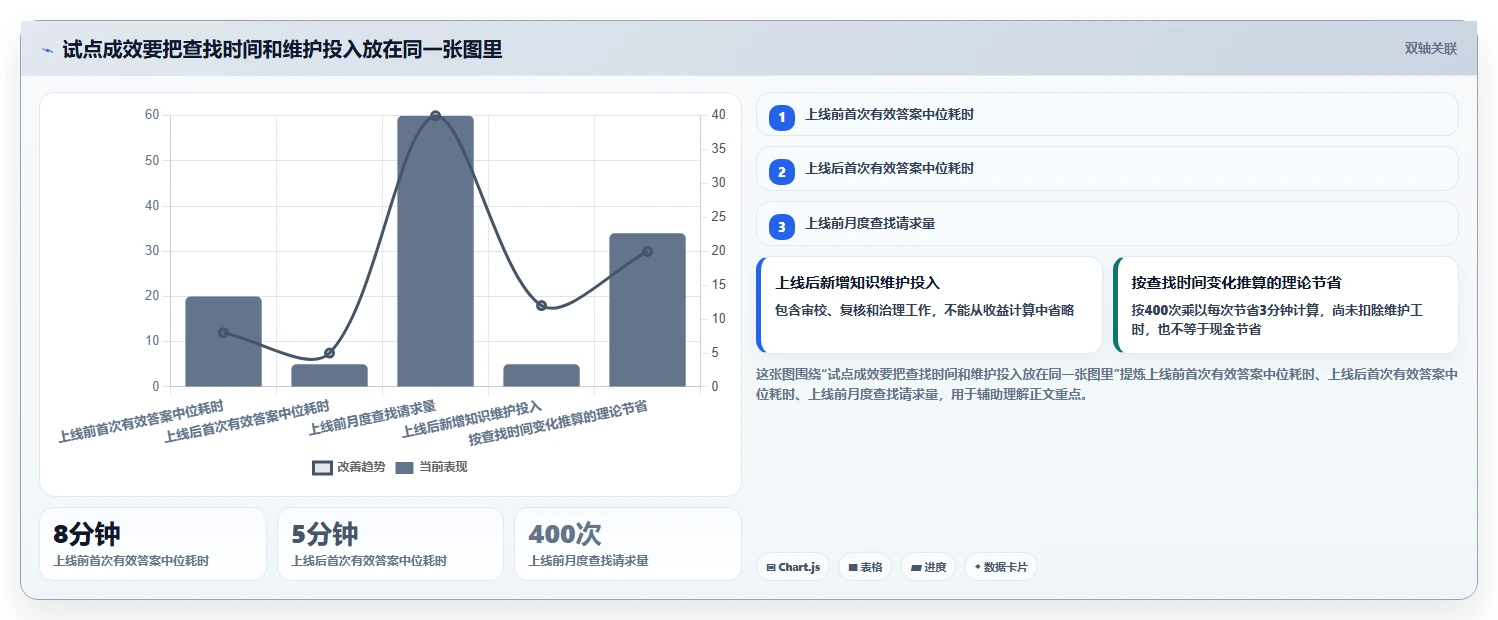
Task: Click the icon inside the 进度 chip
Action: pyautogui.click(x=916, y=567)
